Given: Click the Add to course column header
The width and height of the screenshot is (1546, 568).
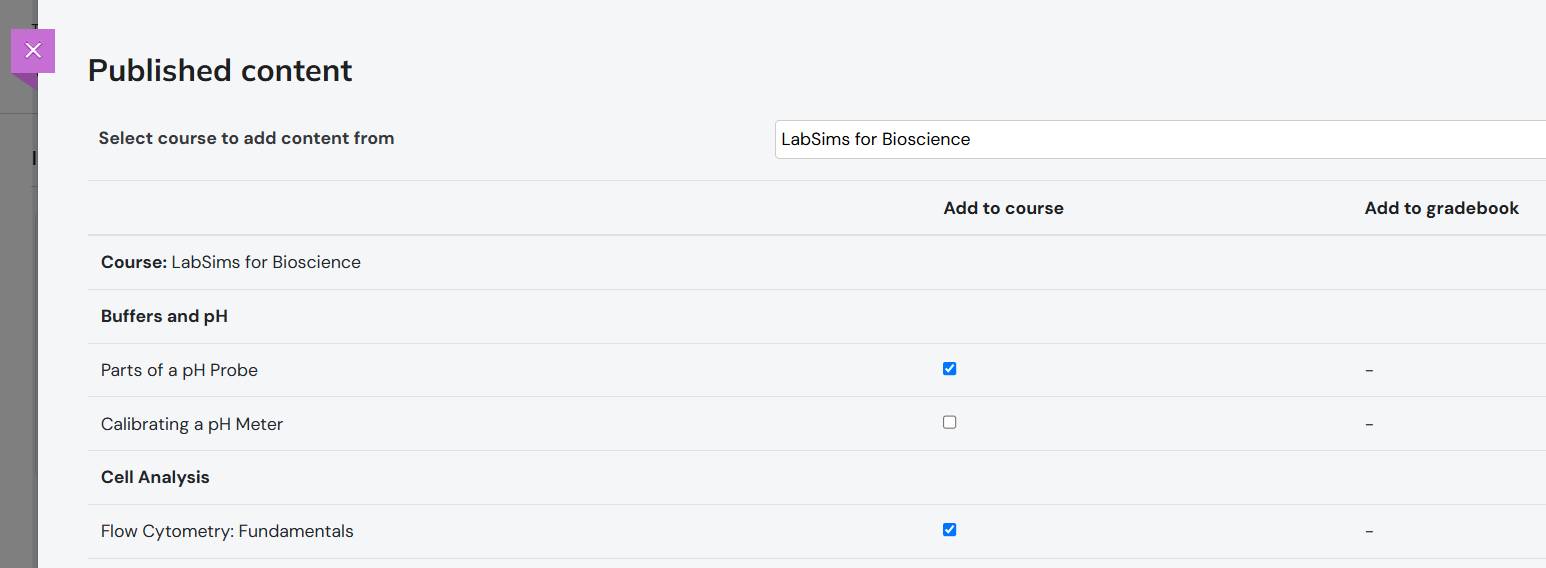Looking at the screenshot, I should (x=1003, y=208).
